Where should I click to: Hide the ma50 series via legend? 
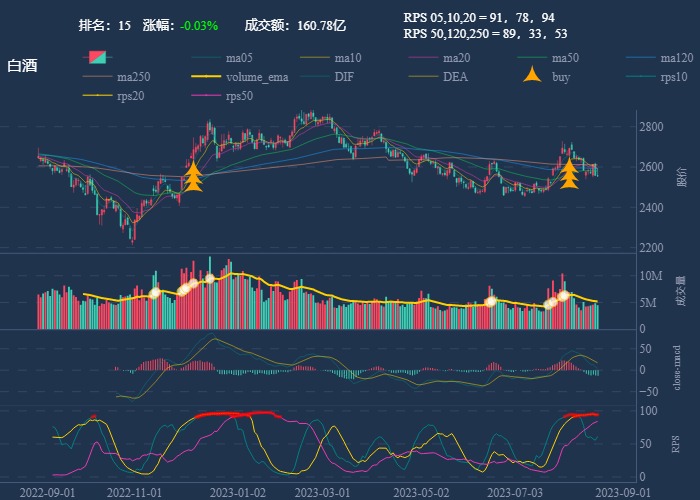(565, 57)
